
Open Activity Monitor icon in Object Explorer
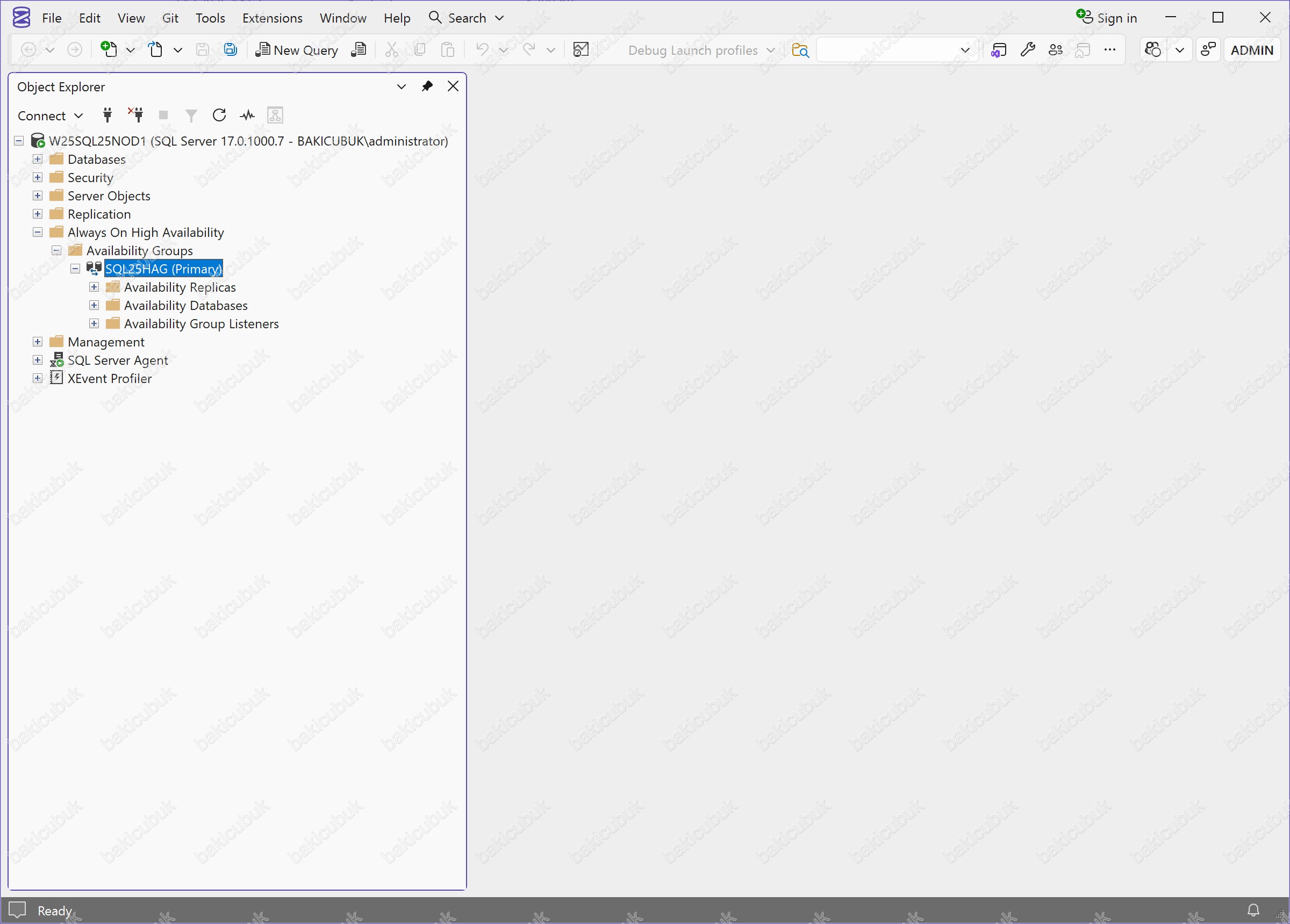point(247,115)
